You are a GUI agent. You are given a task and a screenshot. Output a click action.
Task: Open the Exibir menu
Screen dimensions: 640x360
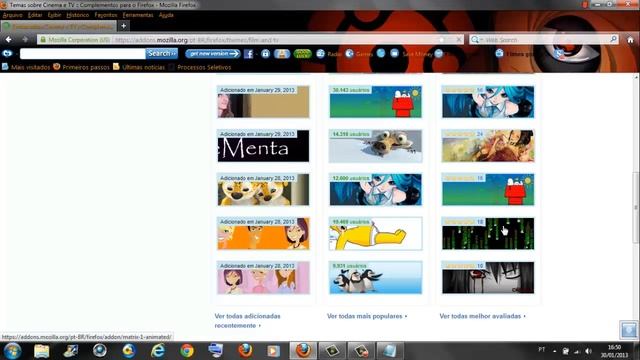[x=54, y=15]
